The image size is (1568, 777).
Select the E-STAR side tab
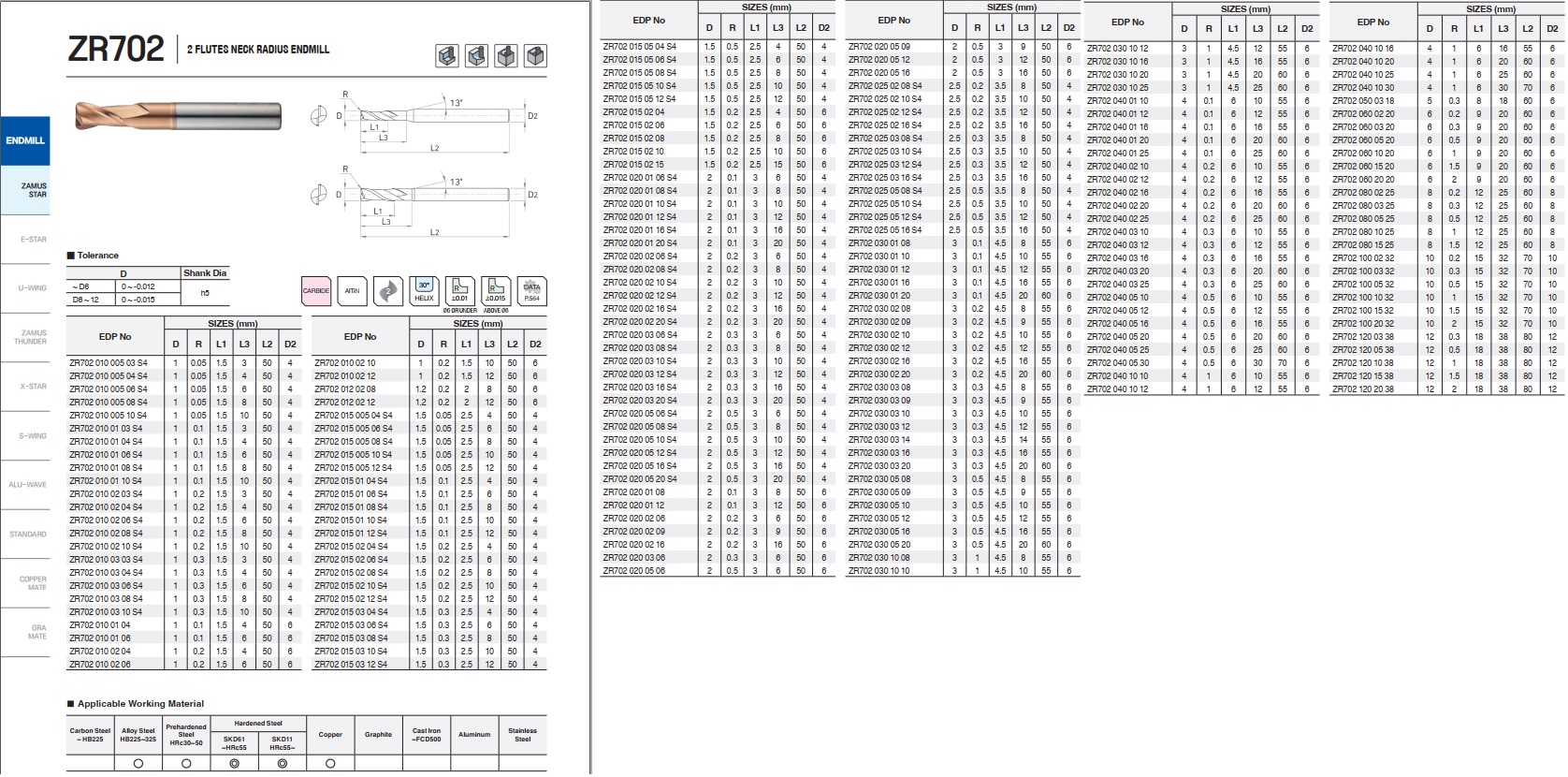pos(25,240)
